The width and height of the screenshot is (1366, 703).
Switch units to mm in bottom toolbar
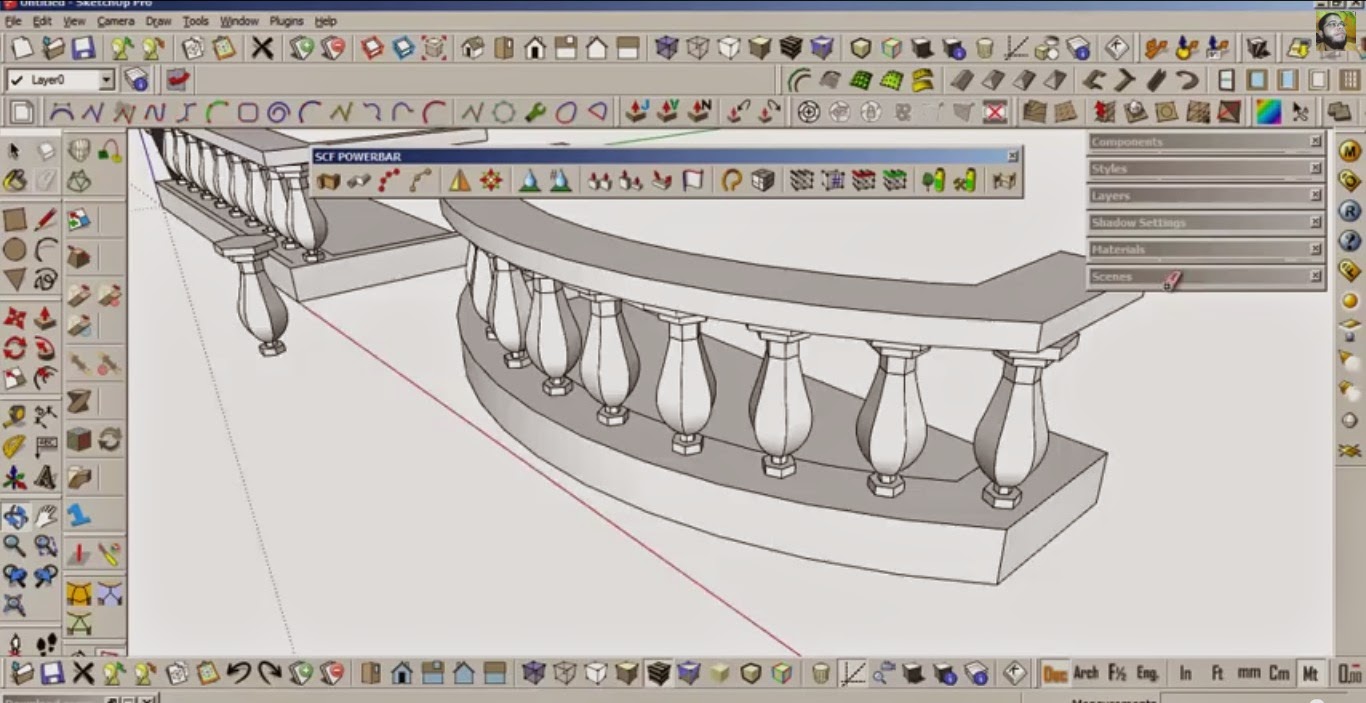[x=1248, y=674]
